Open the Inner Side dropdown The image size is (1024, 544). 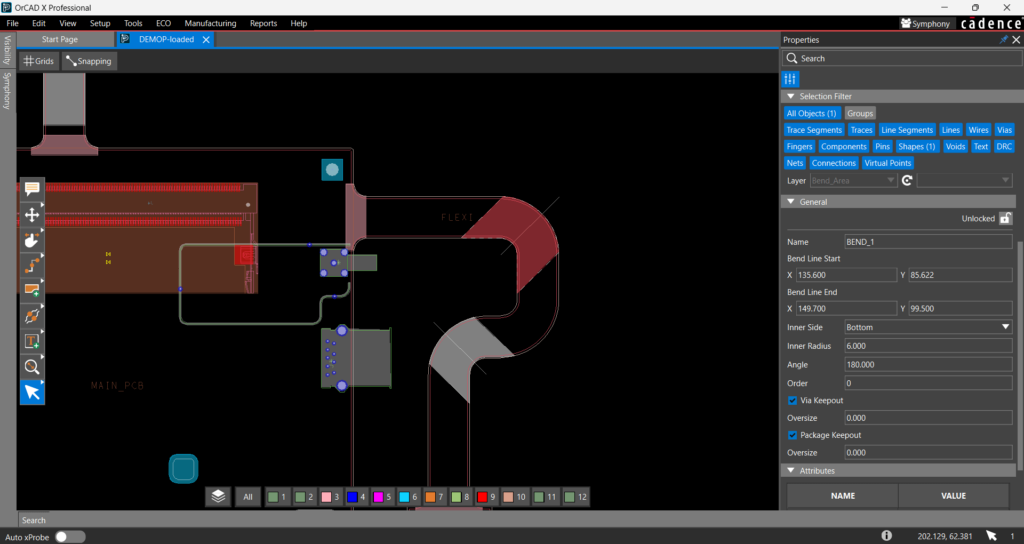coord(928,327)
